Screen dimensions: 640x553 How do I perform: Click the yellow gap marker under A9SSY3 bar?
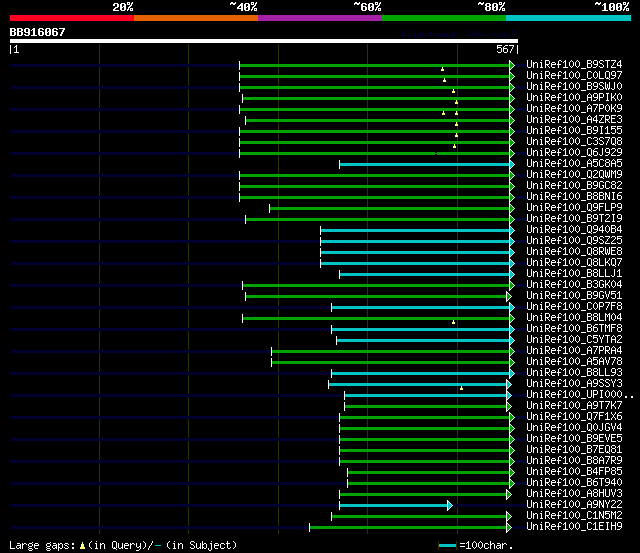(461, 388)
